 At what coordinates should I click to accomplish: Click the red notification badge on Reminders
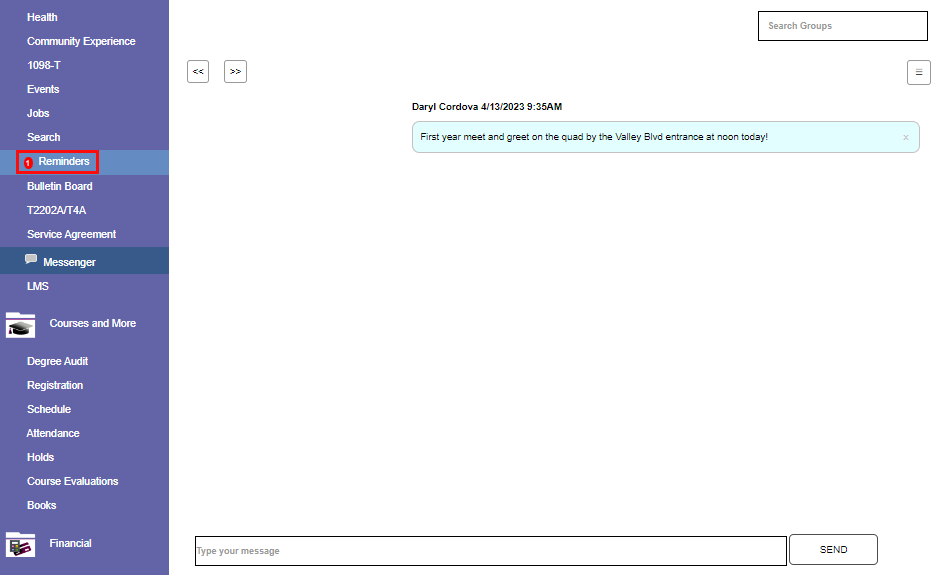pyautogui.click(x=28, y=162)
